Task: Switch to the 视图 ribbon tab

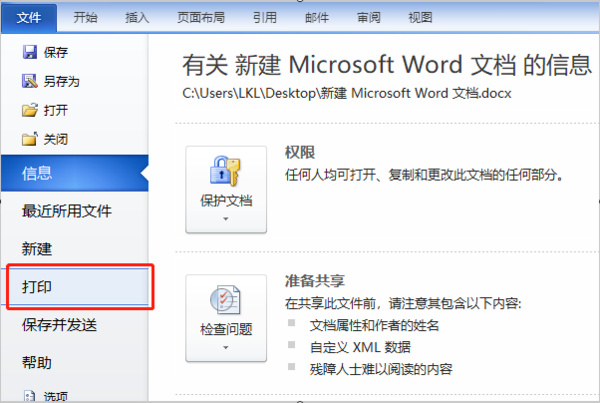Action: (420, 18)
